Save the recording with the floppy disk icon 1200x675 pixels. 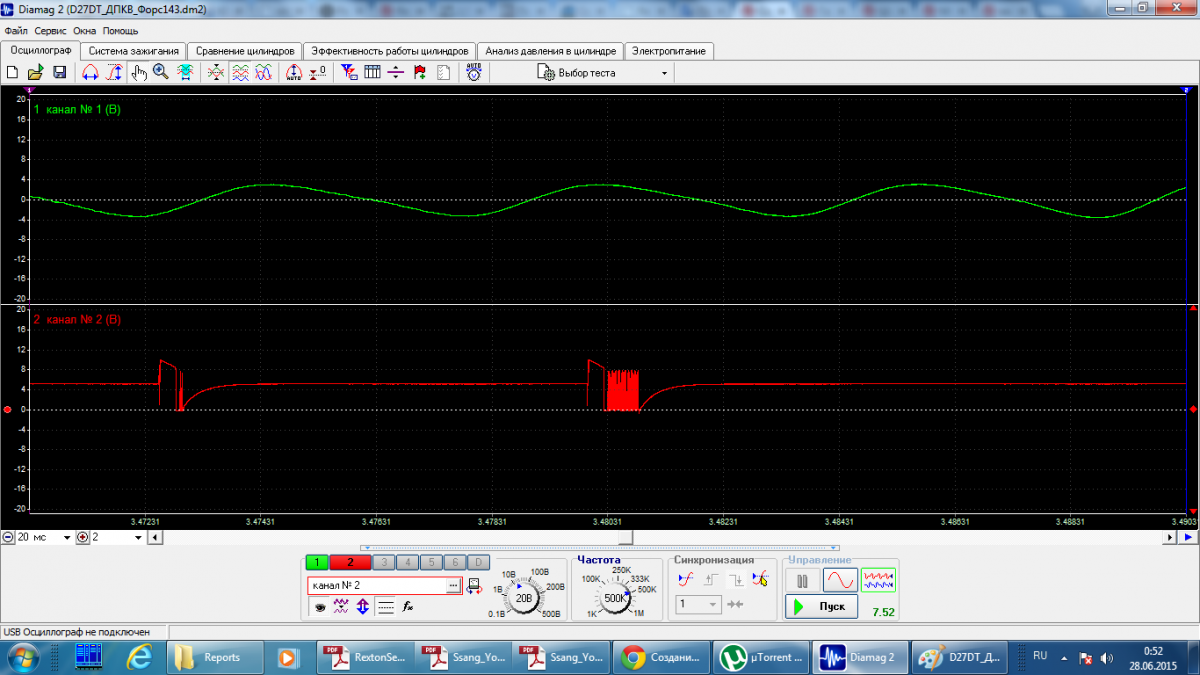59,72
